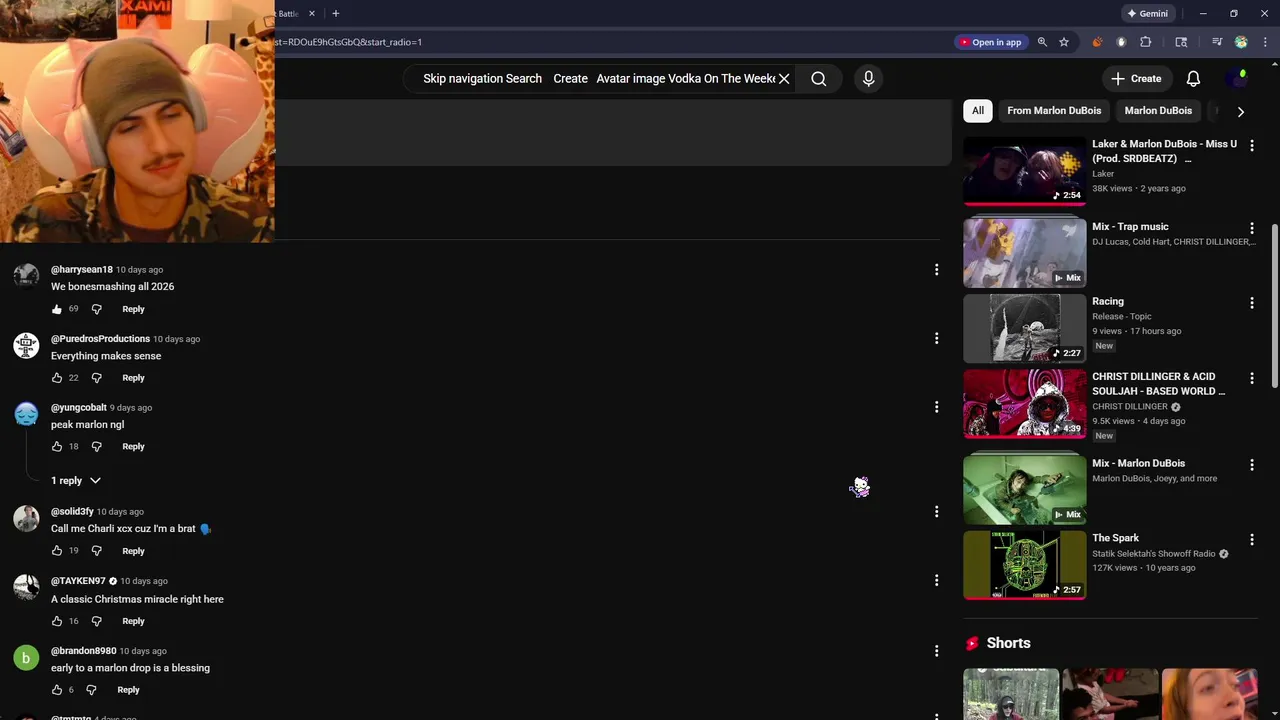Viewport: 1280px width, 720px height.
Task: Open 'The Spark' video thumbnail
Action: tap(1024, 565)
